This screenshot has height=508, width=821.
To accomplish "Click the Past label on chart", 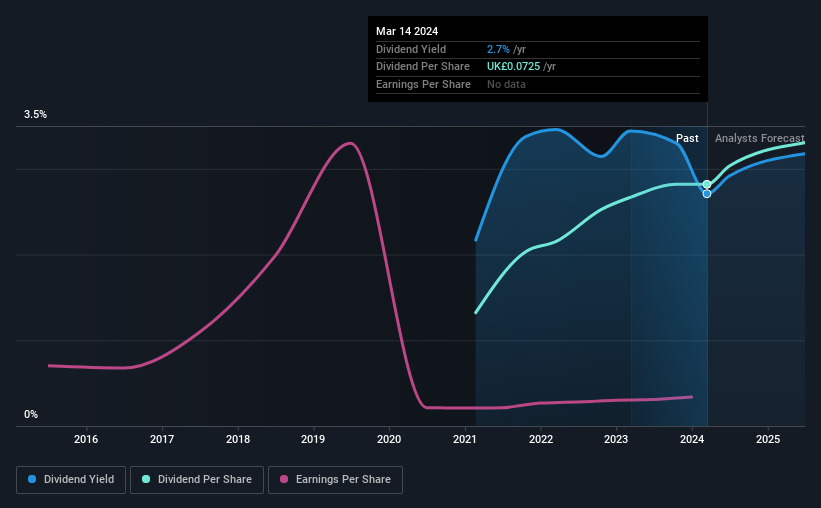I will point(687,138).
